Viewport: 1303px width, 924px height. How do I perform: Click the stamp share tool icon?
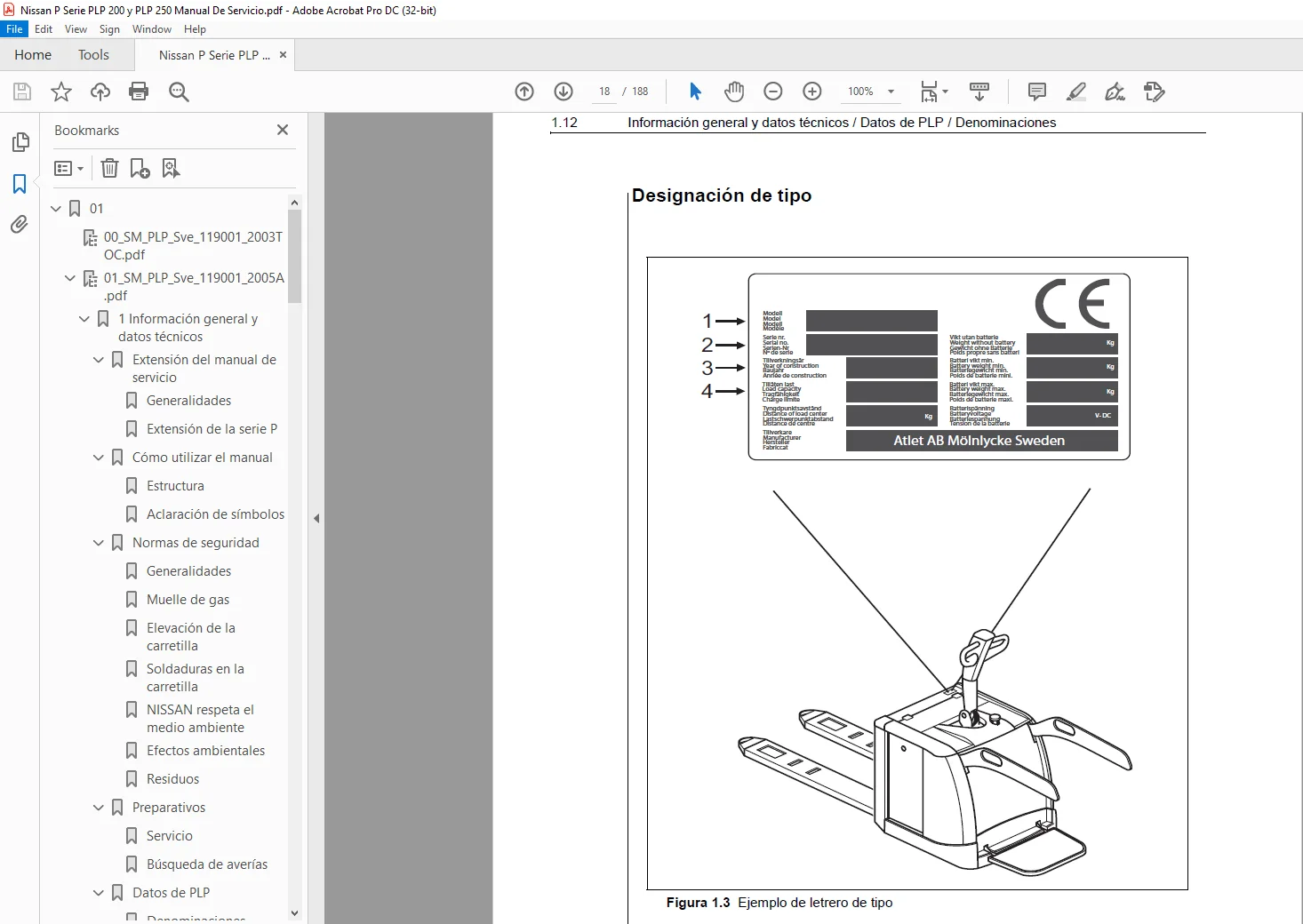(x=1154, y=92)
